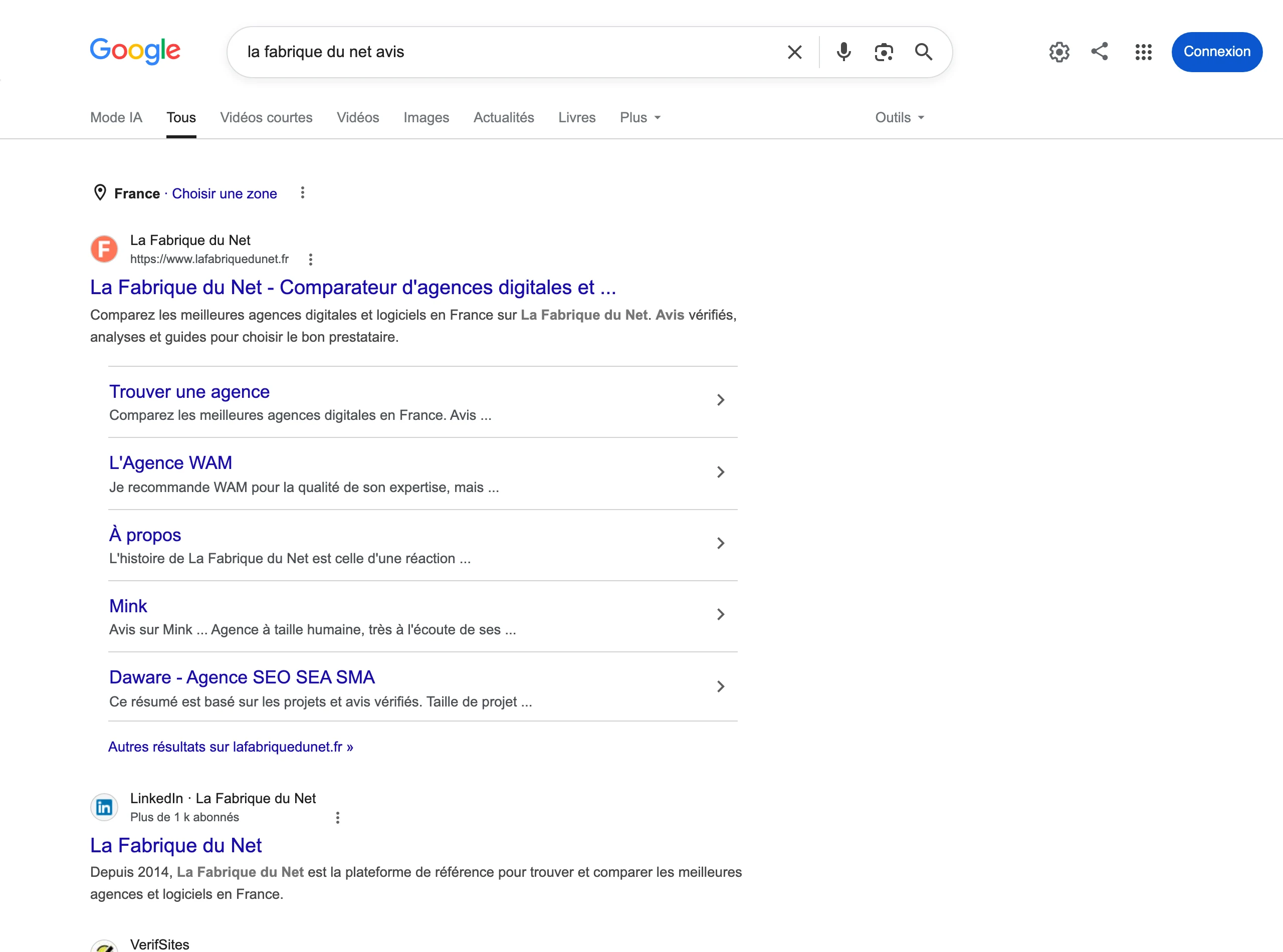Start voice search with microphone icon

(x=843, y=52)
